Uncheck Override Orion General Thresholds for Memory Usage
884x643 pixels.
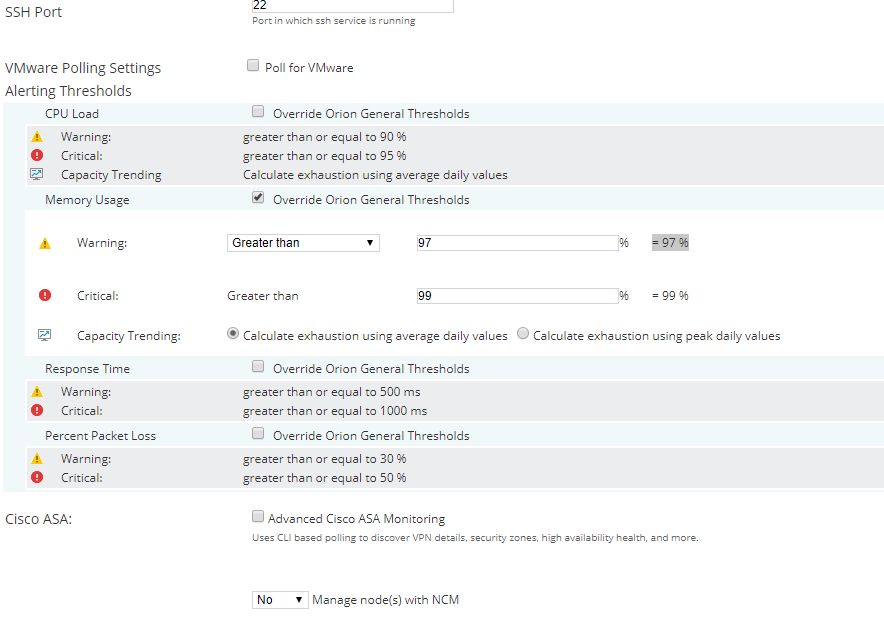tap(258, 198)
